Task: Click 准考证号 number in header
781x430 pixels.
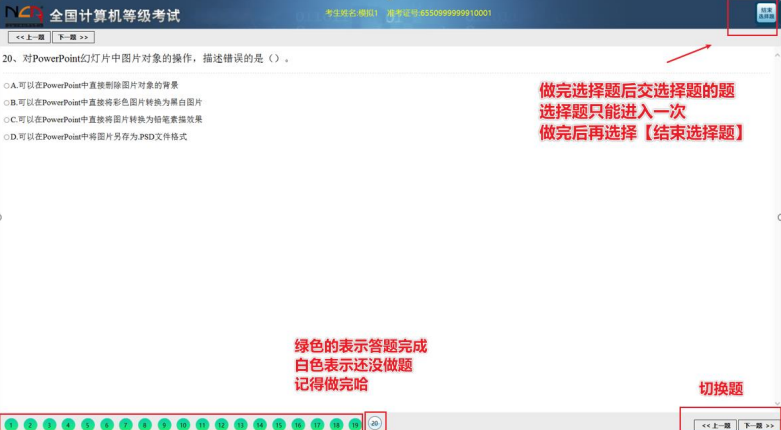Action: [x=439, y=13]
